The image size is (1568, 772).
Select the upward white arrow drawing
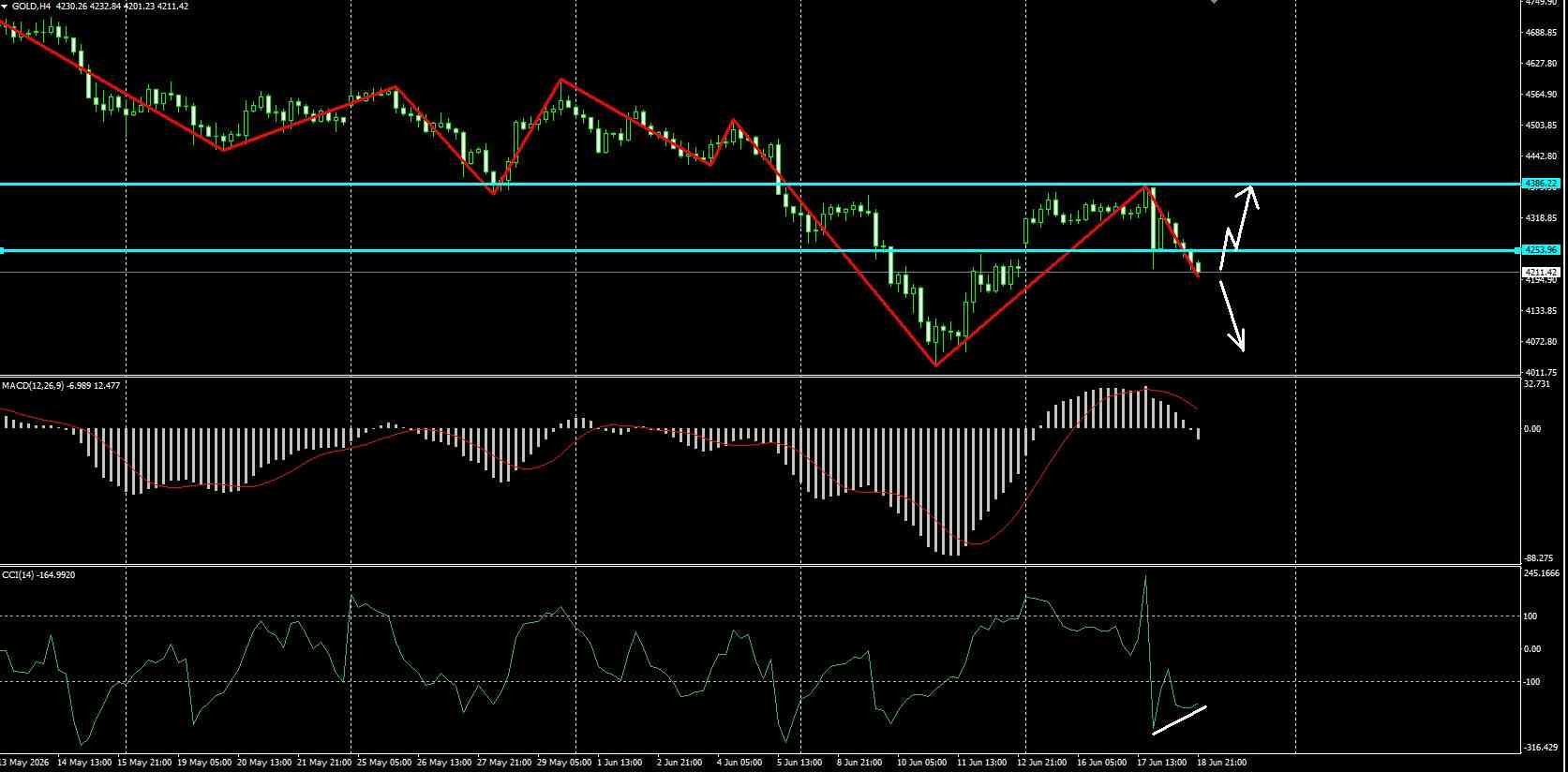pos(1239,224)
